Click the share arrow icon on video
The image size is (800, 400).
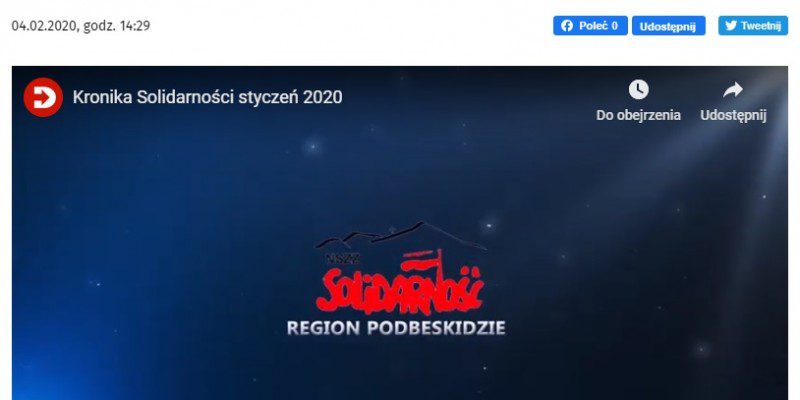[733, 90]
